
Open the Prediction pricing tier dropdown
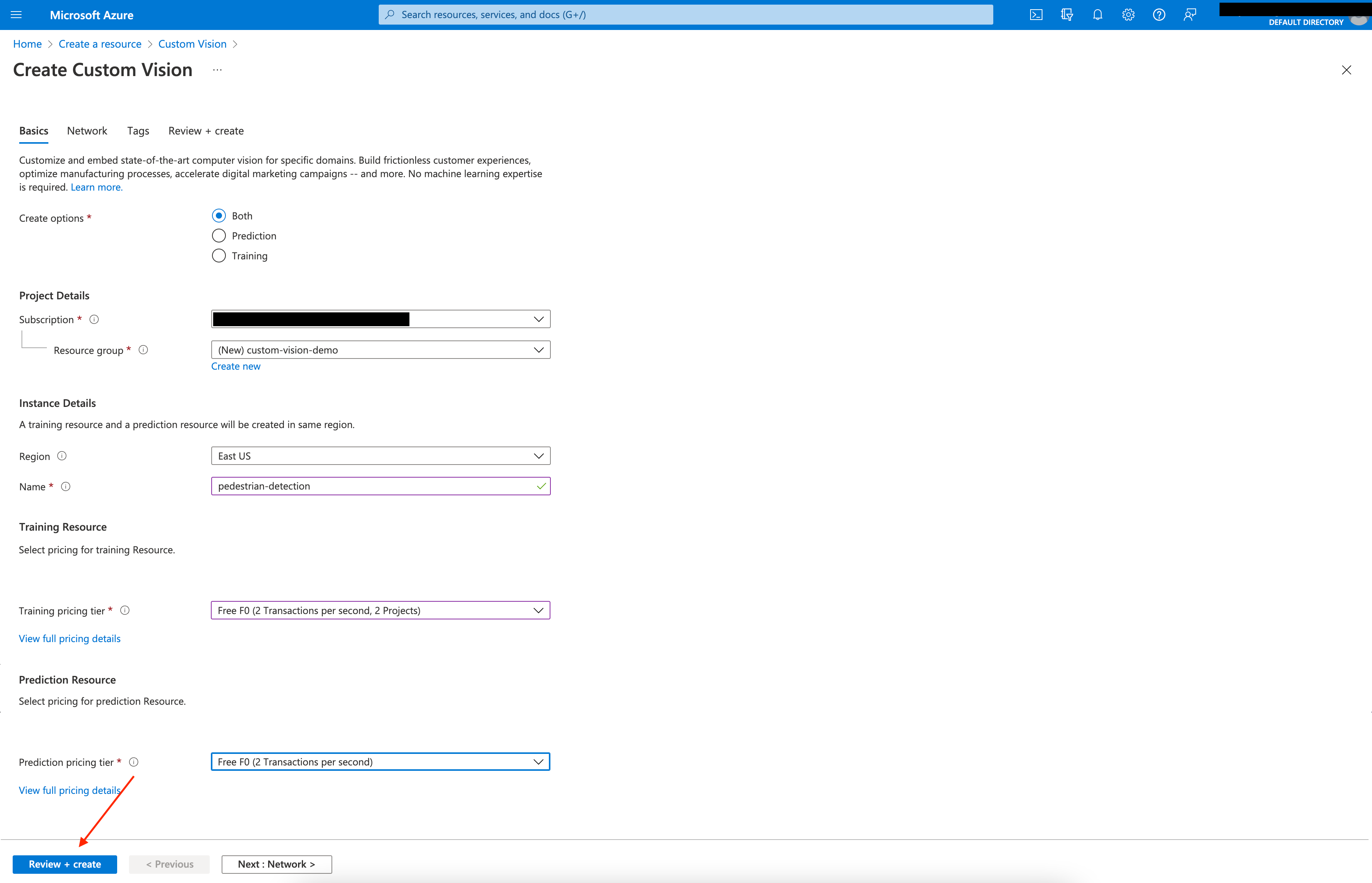pos(381,762)
